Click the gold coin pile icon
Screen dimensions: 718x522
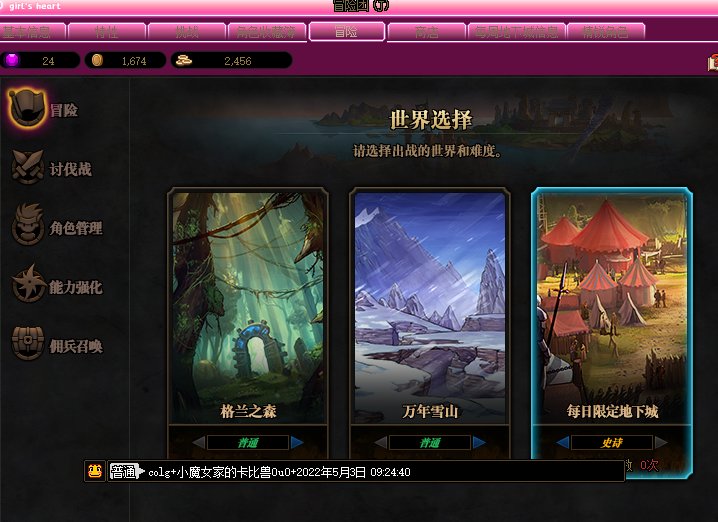click(184, 60)
